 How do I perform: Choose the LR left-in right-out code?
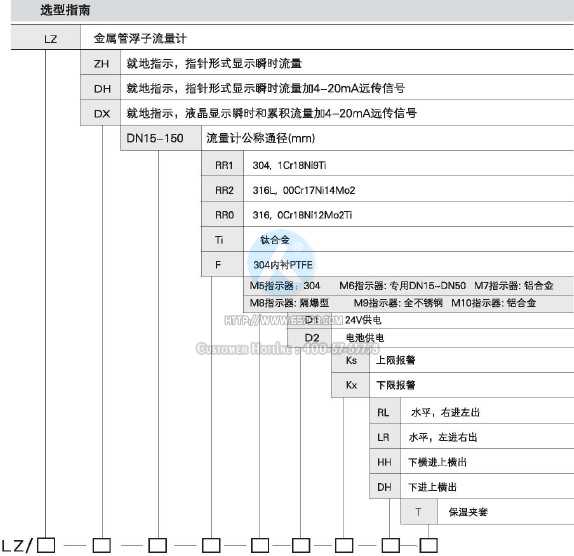[x=385, y=437]
